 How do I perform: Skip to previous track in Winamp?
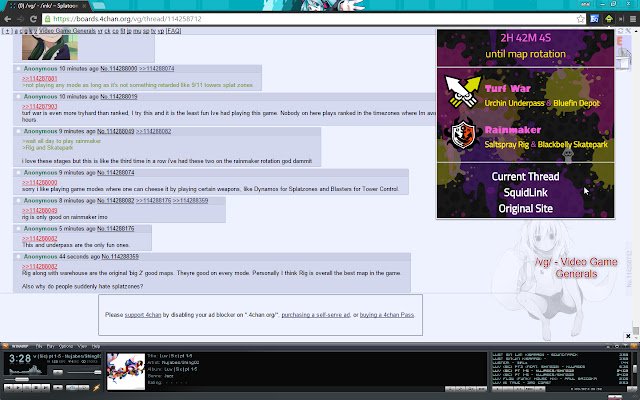tap(8, 387)
